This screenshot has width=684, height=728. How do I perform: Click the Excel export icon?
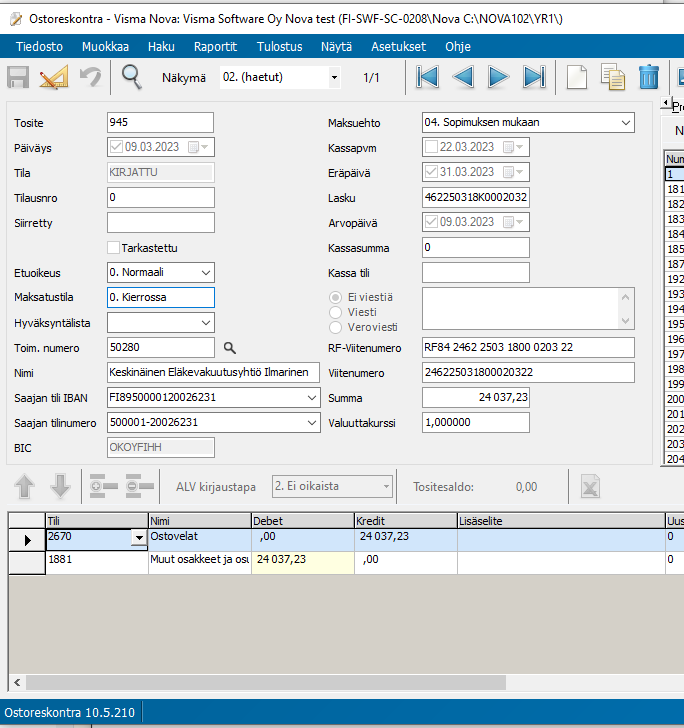pos(590,487)
